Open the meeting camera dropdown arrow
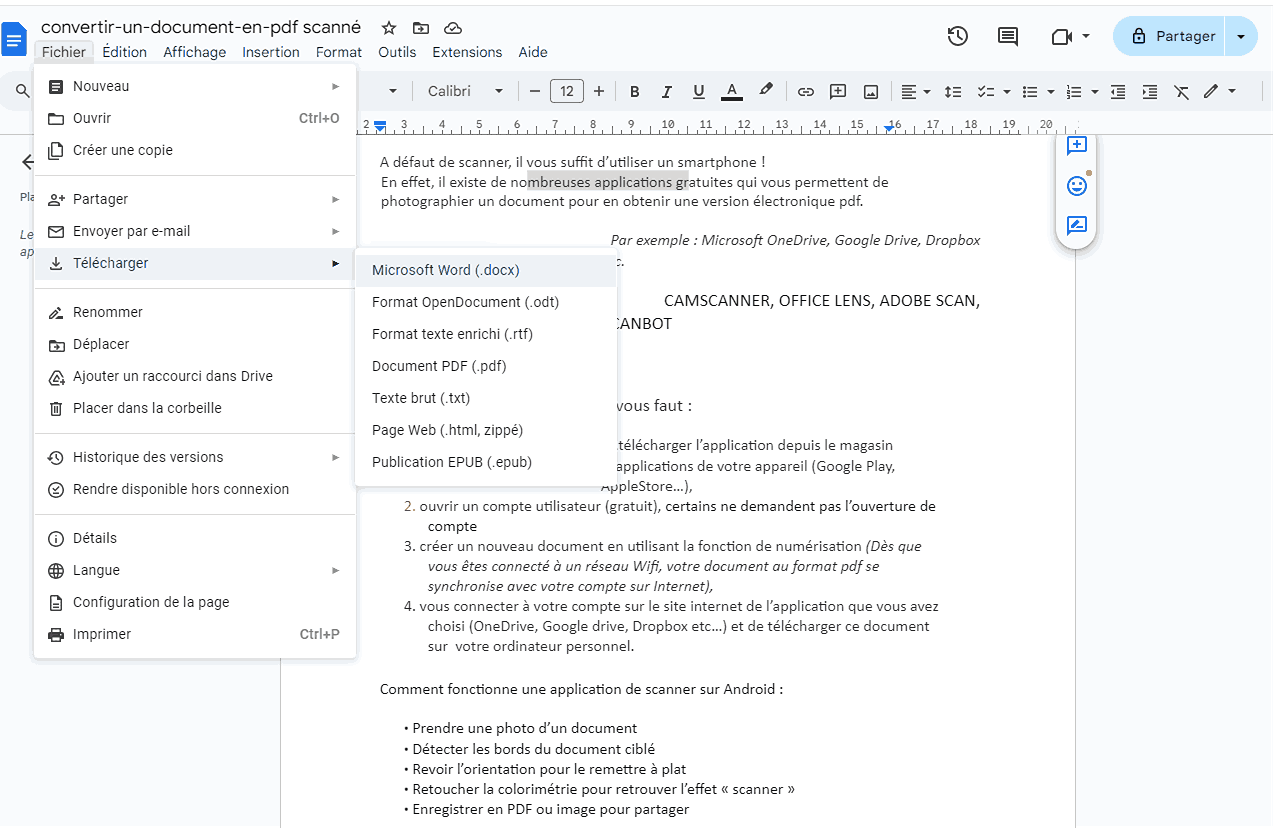 [x=1086, y=36]
